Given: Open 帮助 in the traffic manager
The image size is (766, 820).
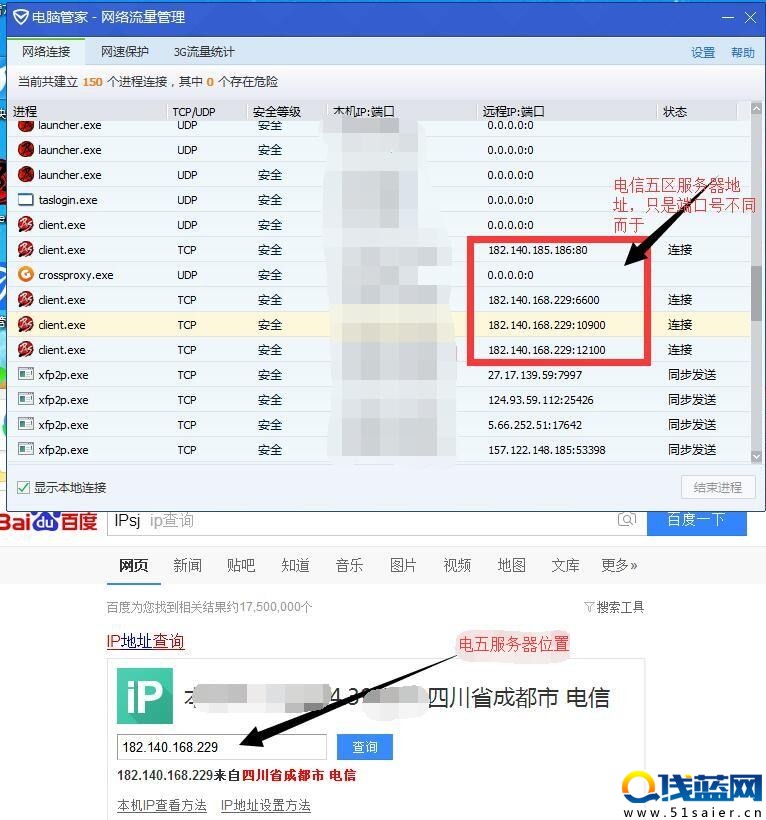Looking at the screenshot, I should coord(742,53).
